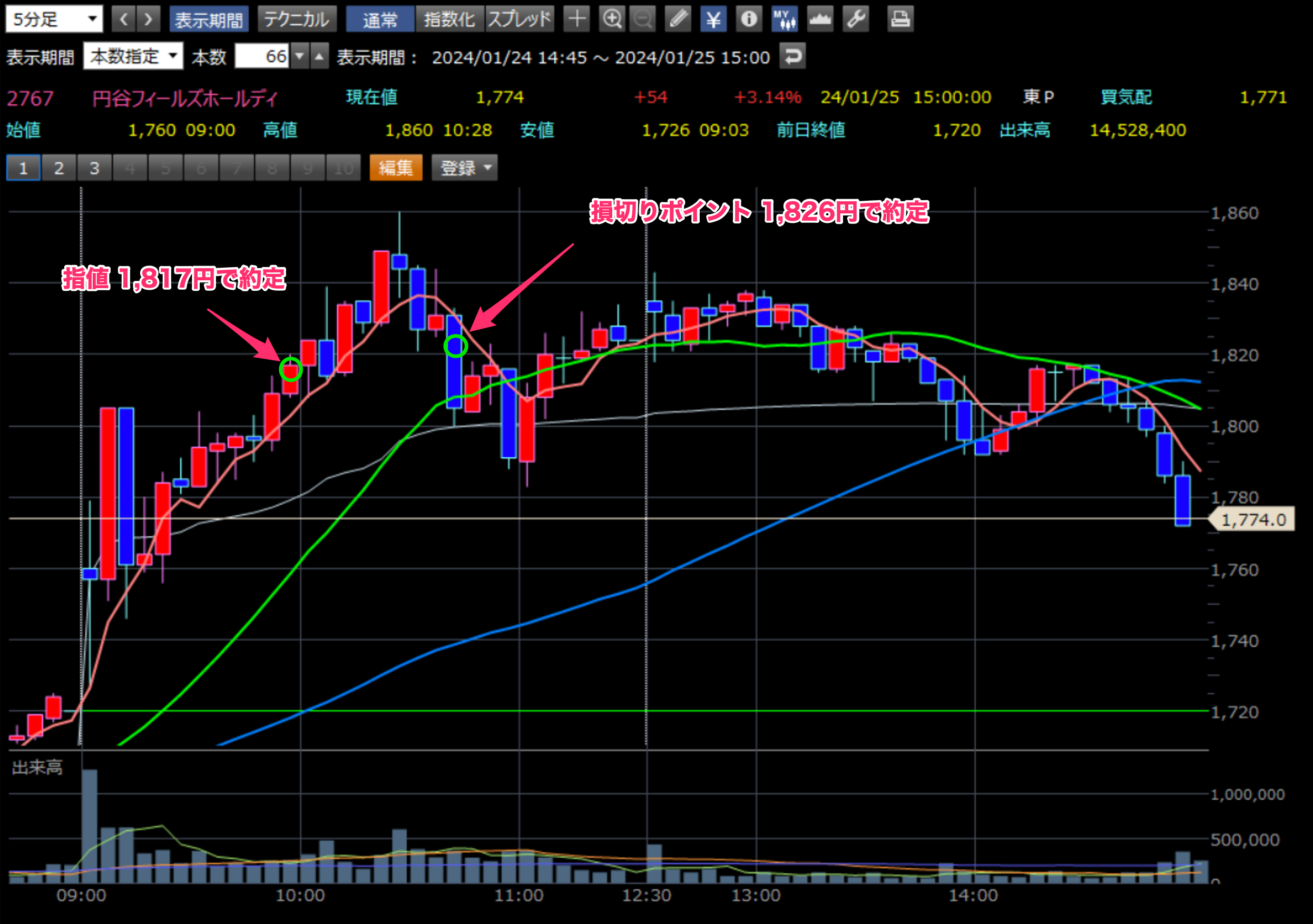Select chart preset tab 2
The height and width of the screenshot is (924, 1313).
pos(59,168)
